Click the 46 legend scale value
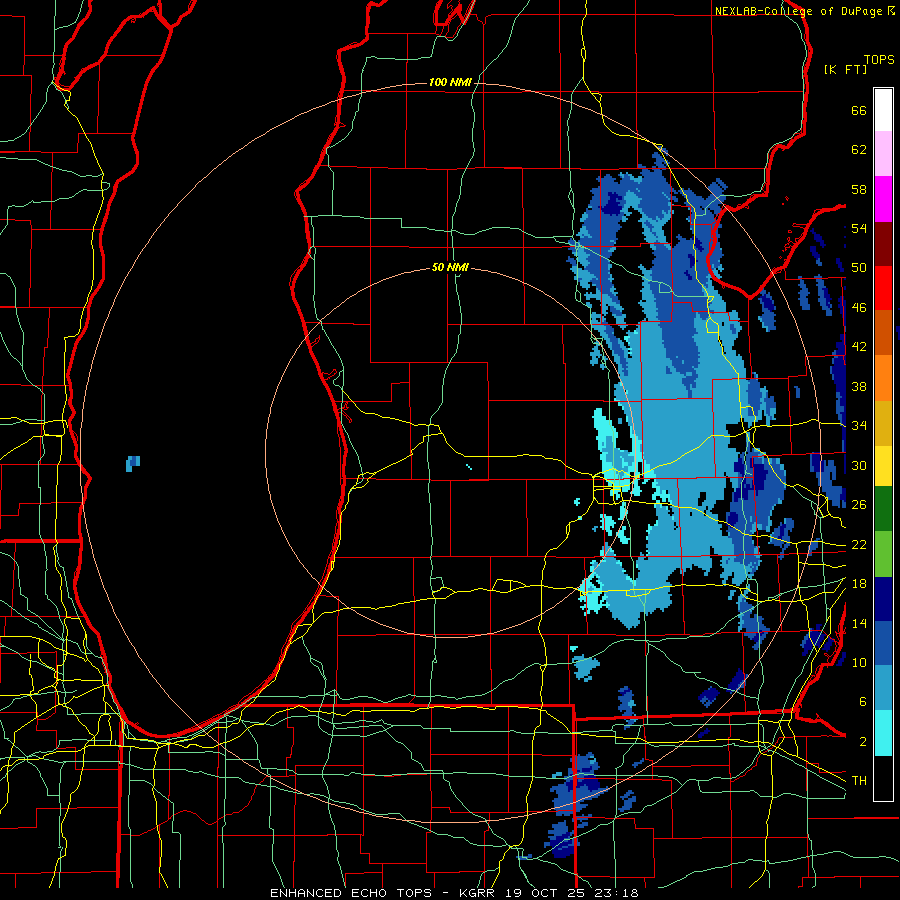 click(x=859, y=308)
